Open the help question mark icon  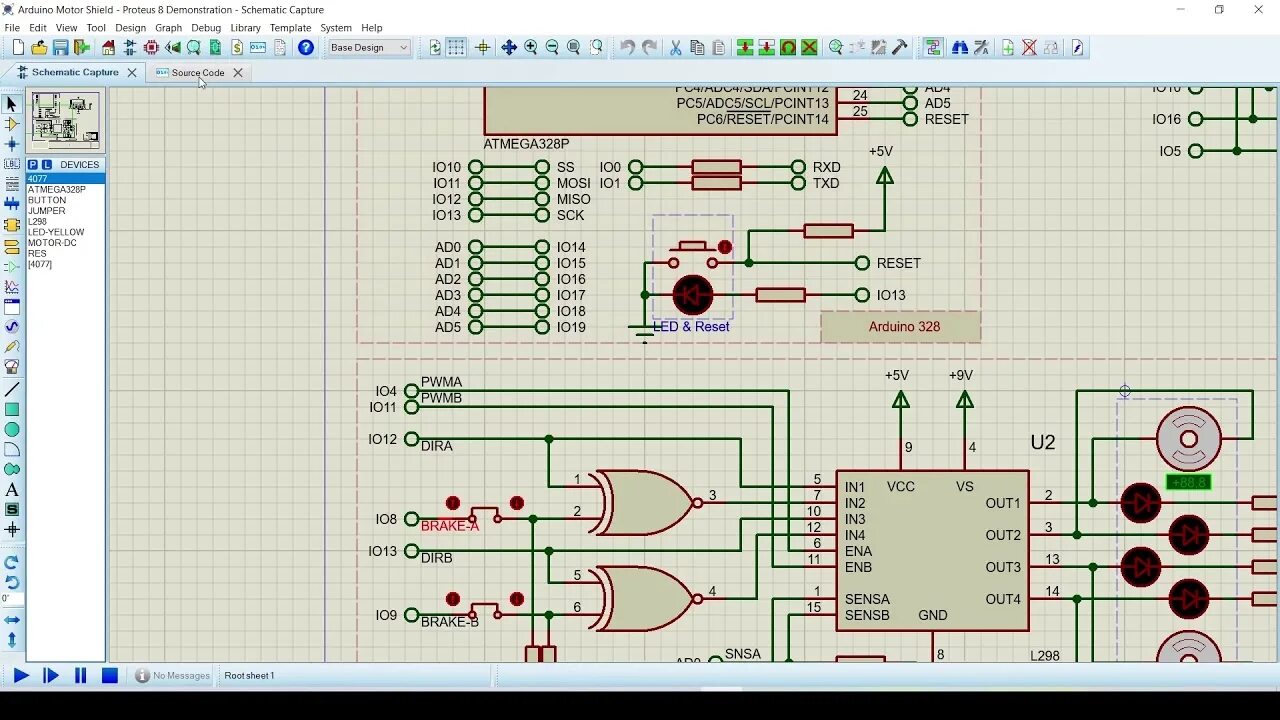(306, 48)
